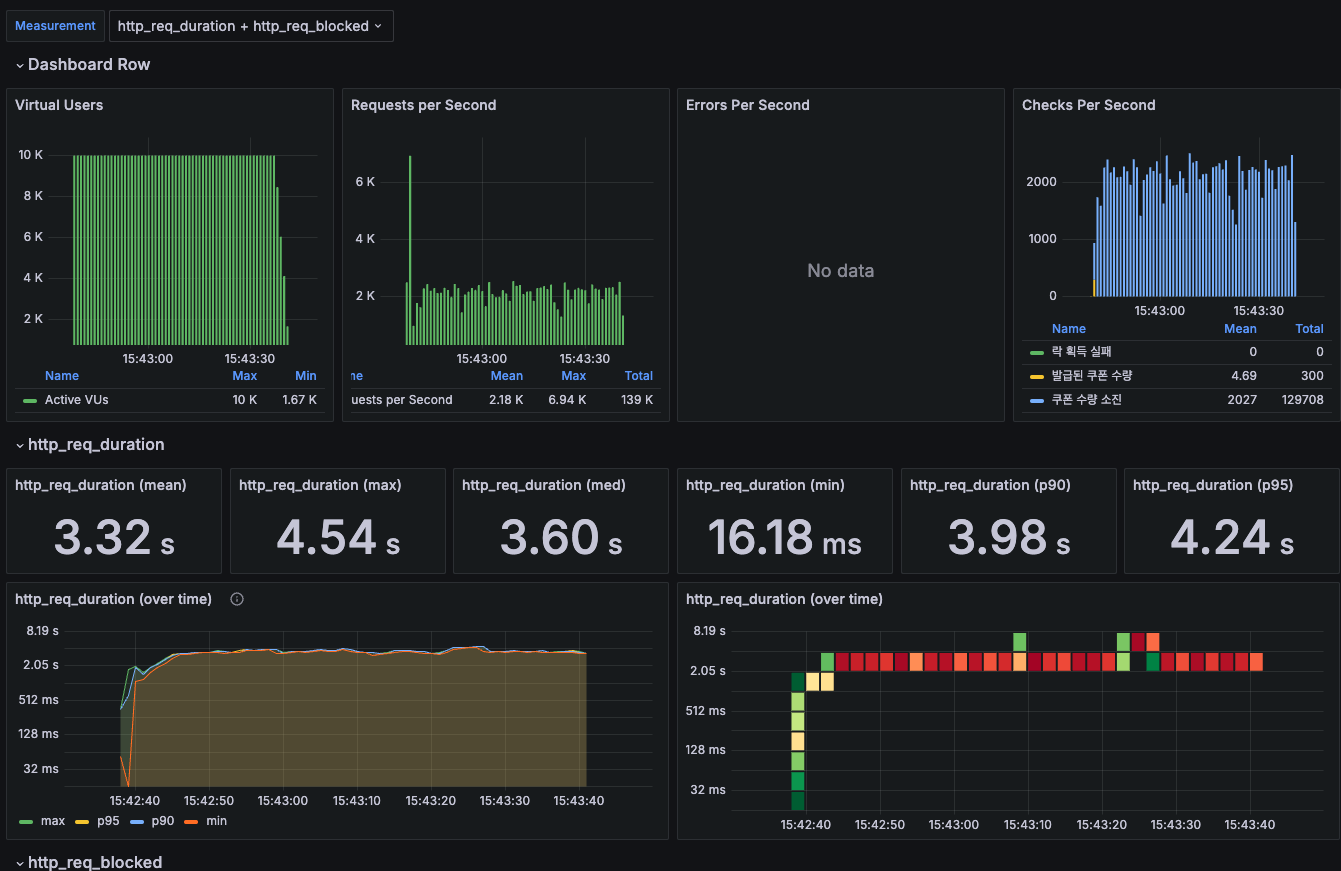Click the 4.24 s p95 duration value
This screenshot has width=1341, height=871.
click(x=1232, y=537)
